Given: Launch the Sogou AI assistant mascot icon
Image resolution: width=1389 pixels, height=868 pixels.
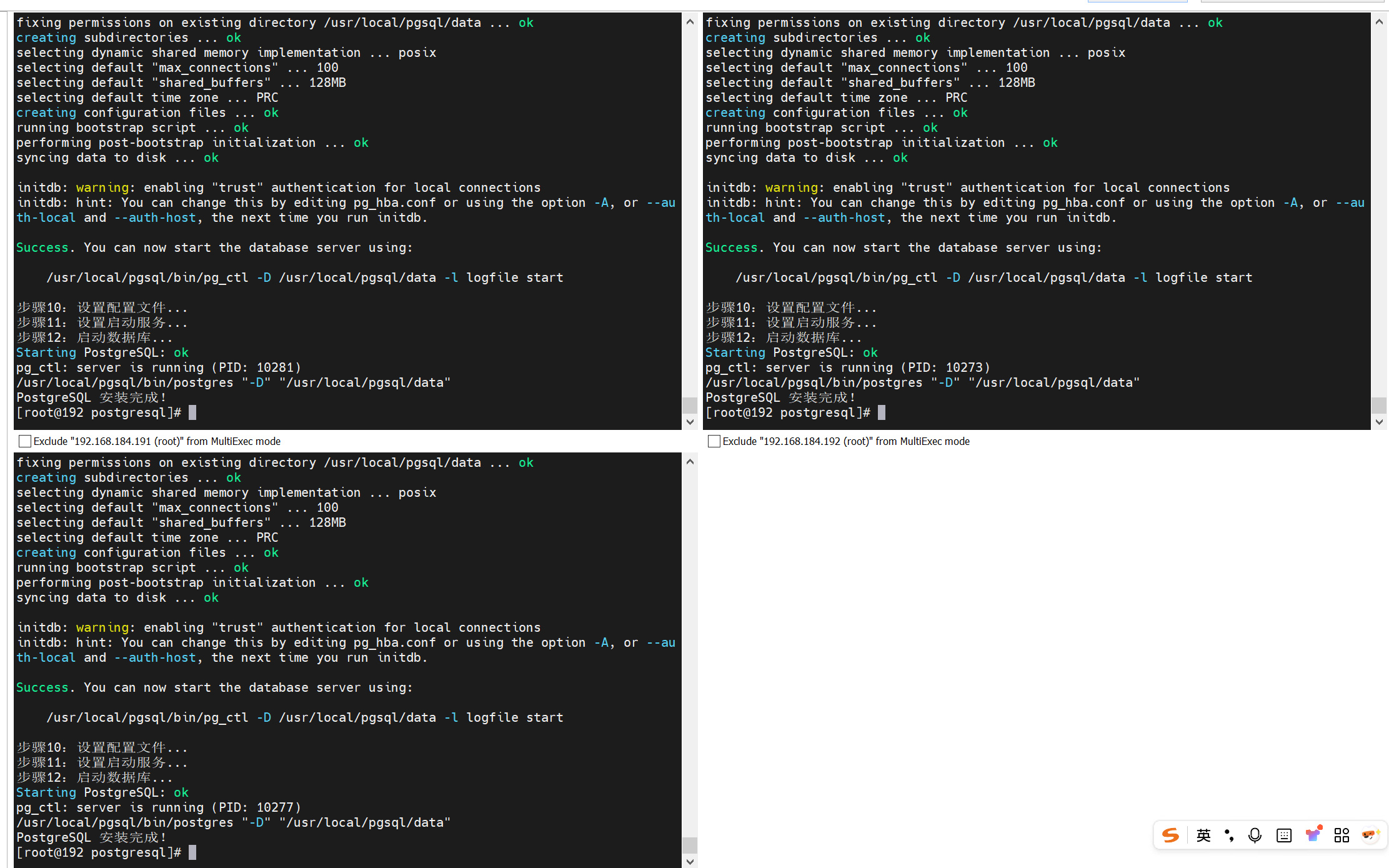Looking at the screenshot, I should tap(1370, 835).
